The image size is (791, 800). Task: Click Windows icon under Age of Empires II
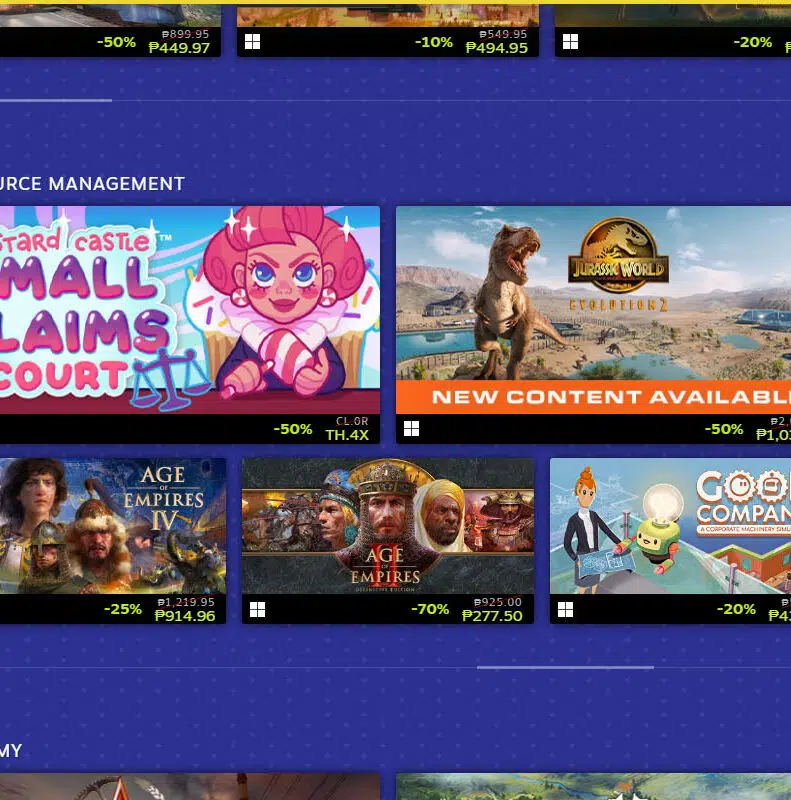point(257,609)
